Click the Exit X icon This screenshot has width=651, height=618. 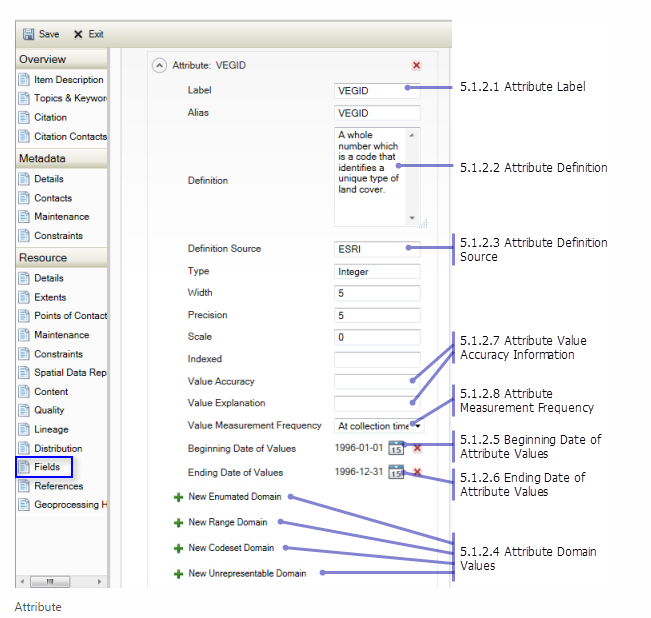(78, 34)
